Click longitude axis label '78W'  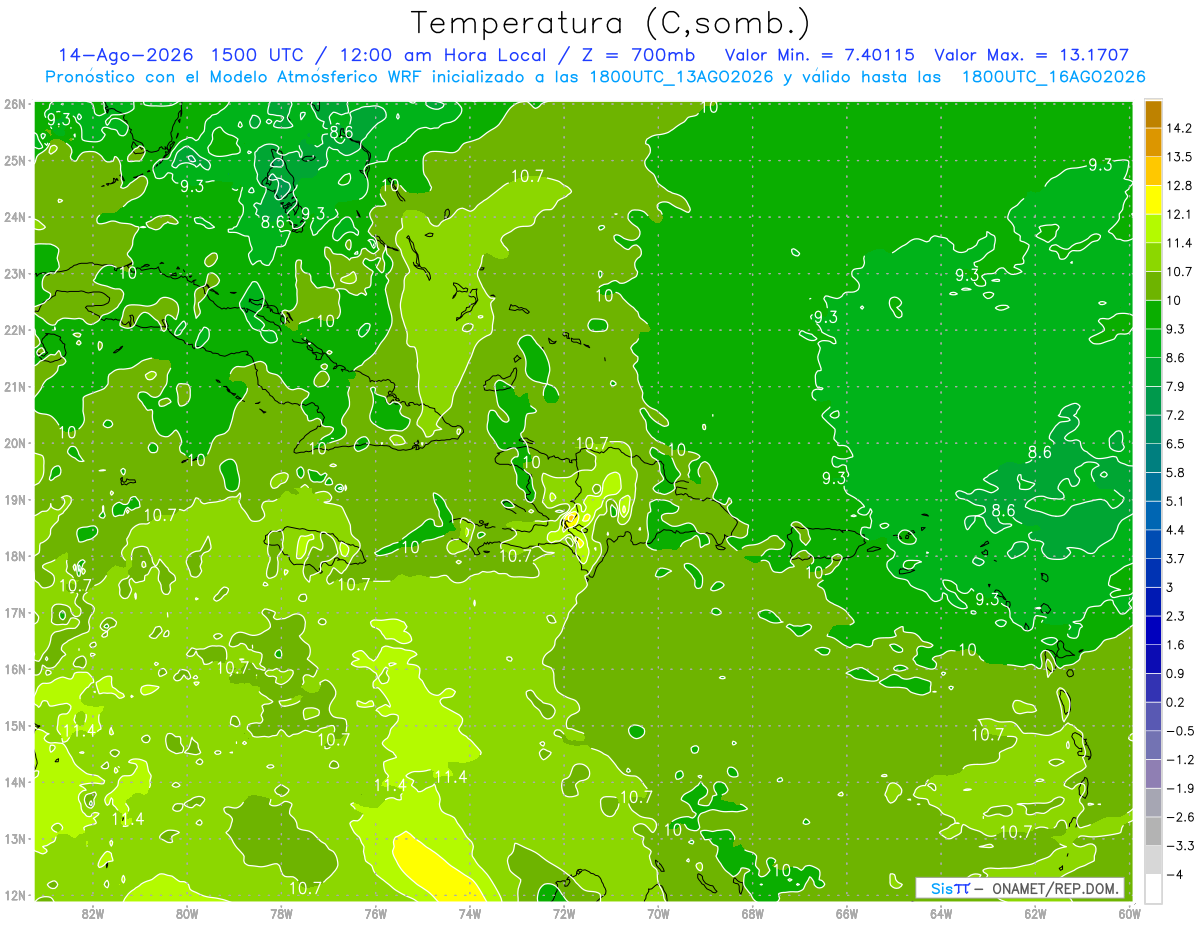[281, 912]
